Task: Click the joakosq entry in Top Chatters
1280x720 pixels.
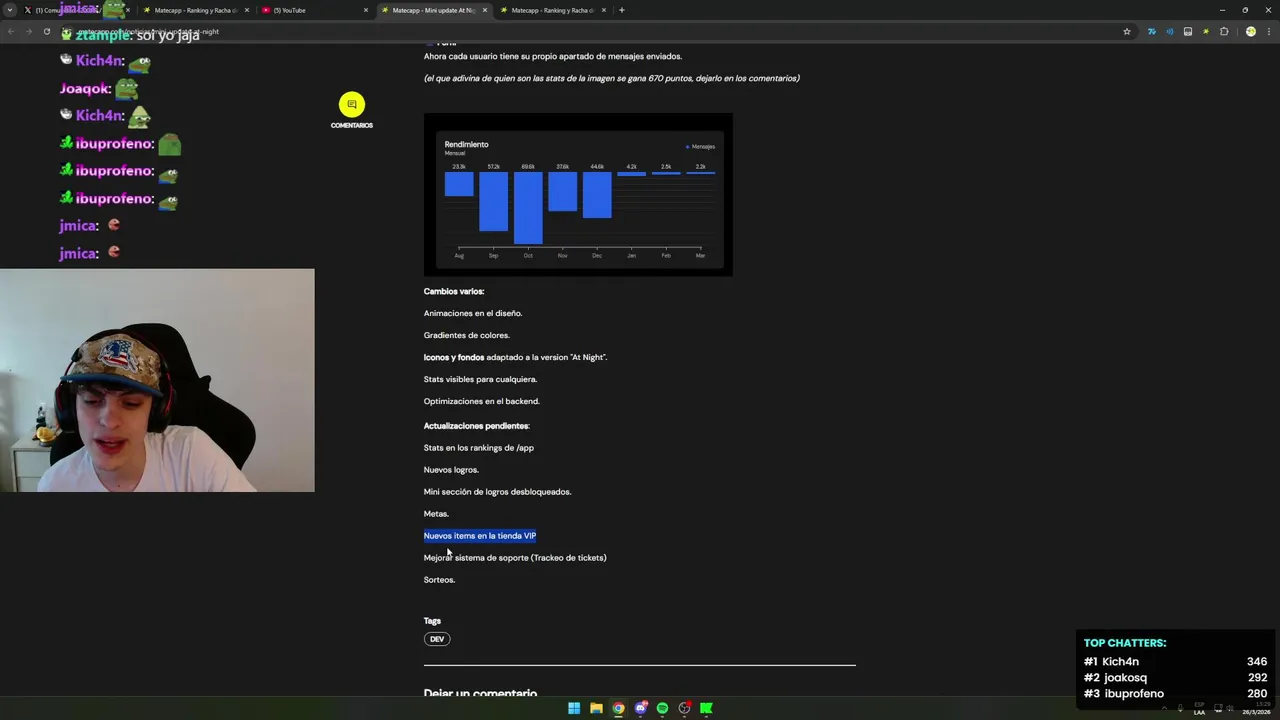Action: click(1175, 678)
